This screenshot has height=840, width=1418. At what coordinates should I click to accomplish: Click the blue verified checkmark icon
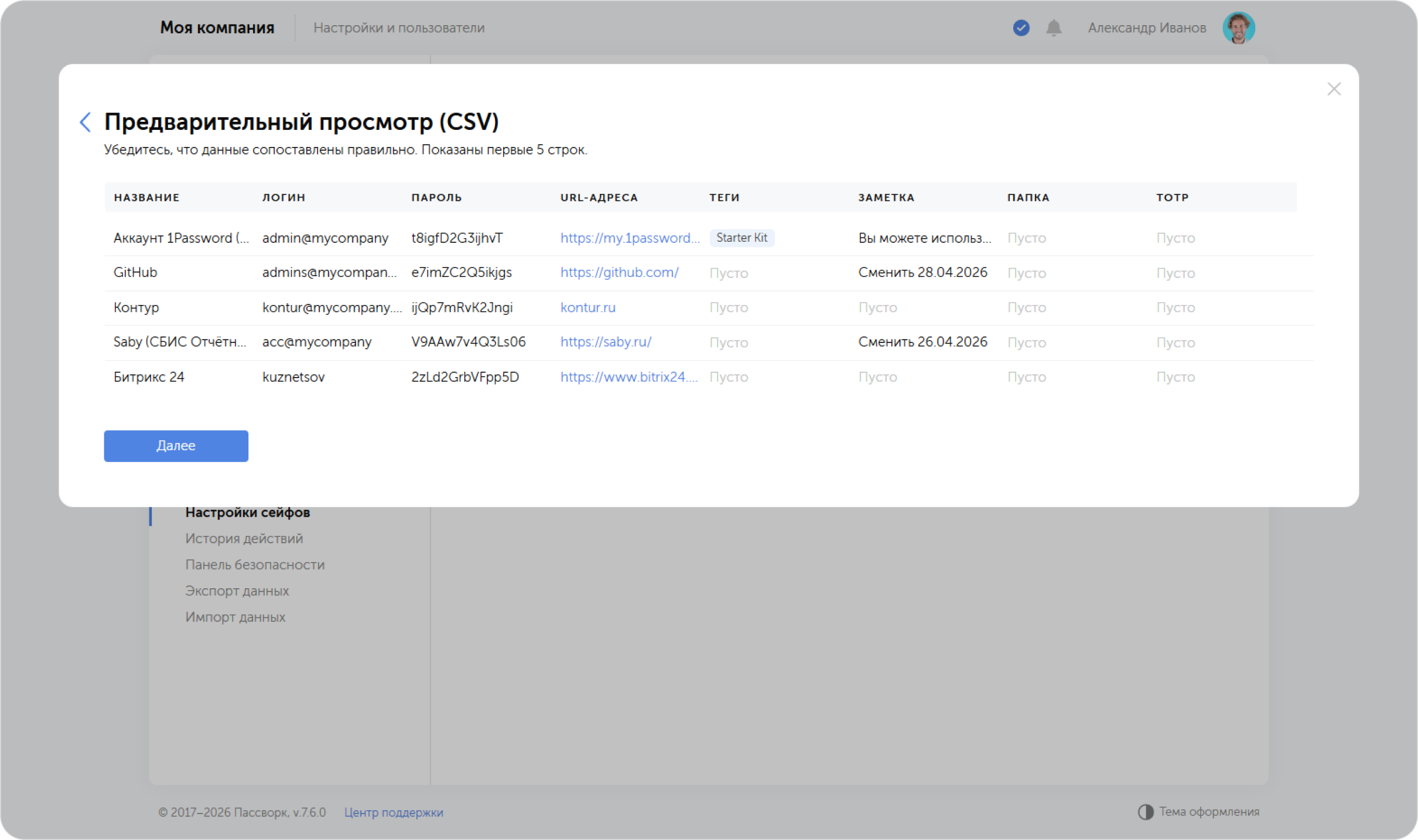(1021, 28)
